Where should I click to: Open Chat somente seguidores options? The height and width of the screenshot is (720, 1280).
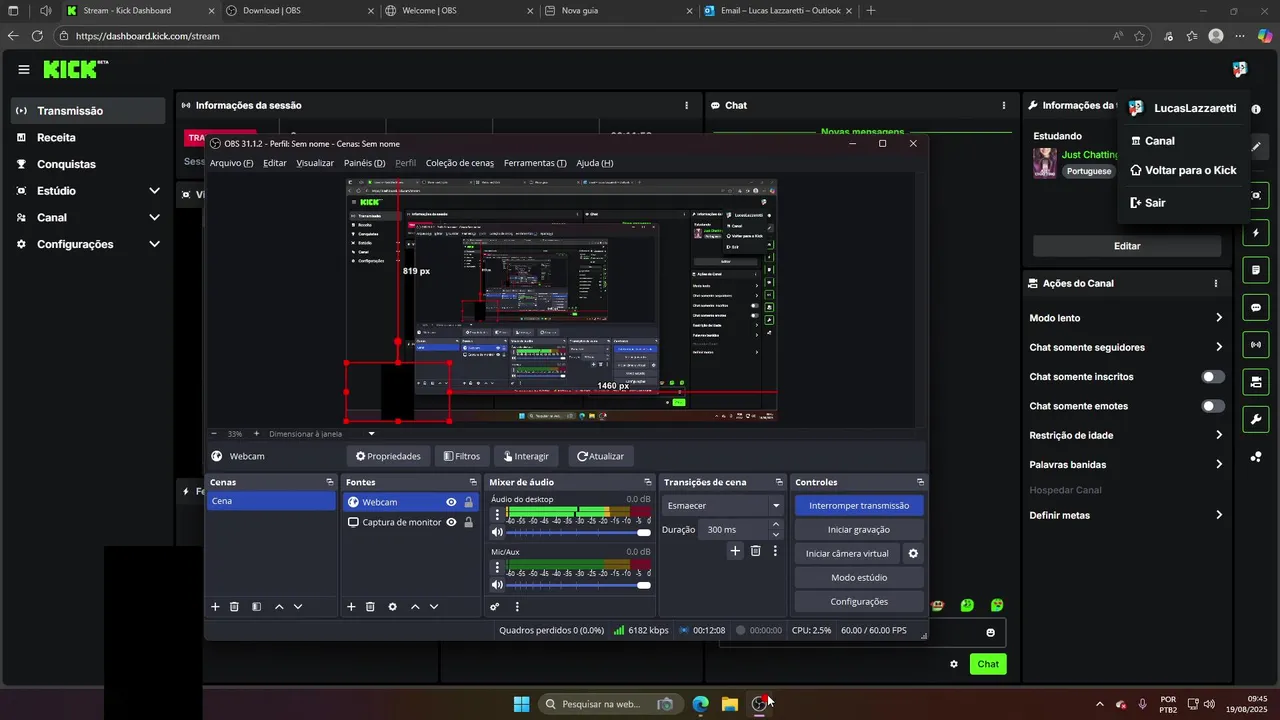1126,347
